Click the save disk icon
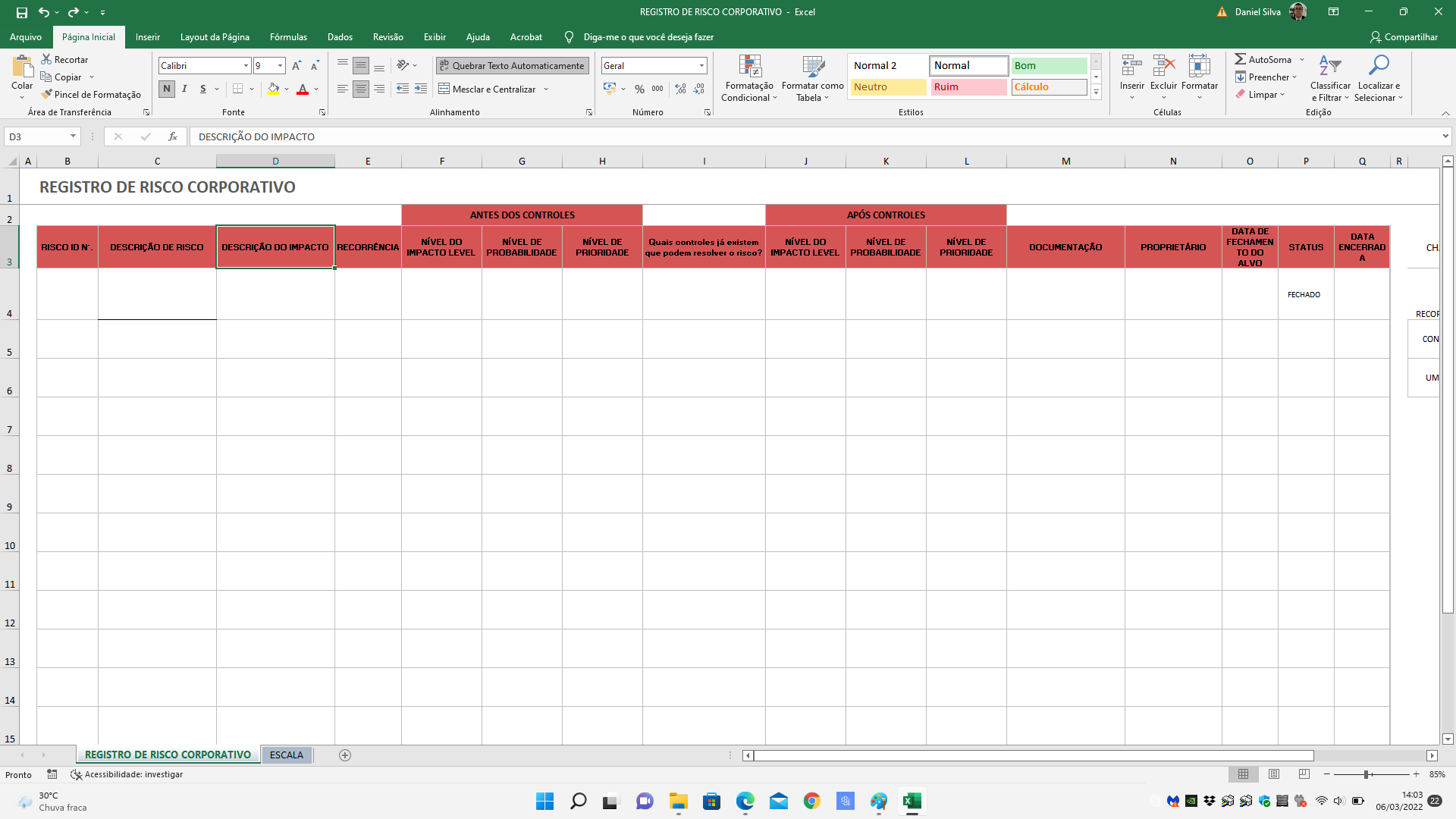The width and height of the screenshot is (1456, 819). pos(21,12)
